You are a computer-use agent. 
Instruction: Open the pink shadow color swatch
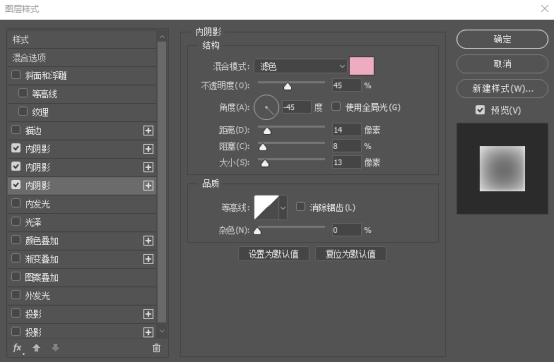(x=362, y=66)
